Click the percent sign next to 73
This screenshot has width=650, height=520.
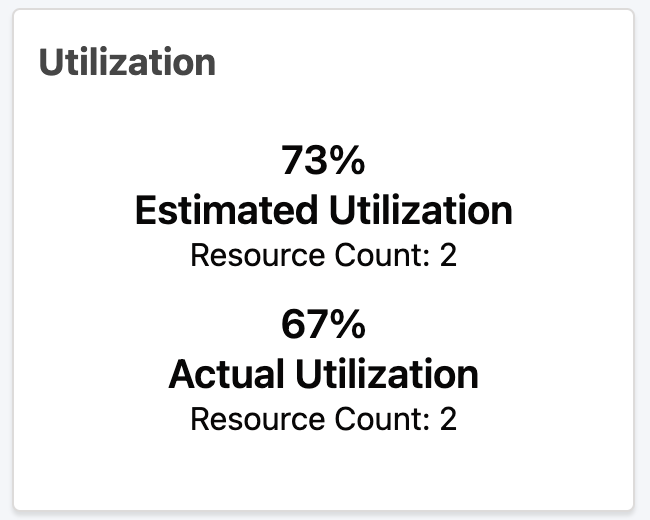(x=348, y=160)
